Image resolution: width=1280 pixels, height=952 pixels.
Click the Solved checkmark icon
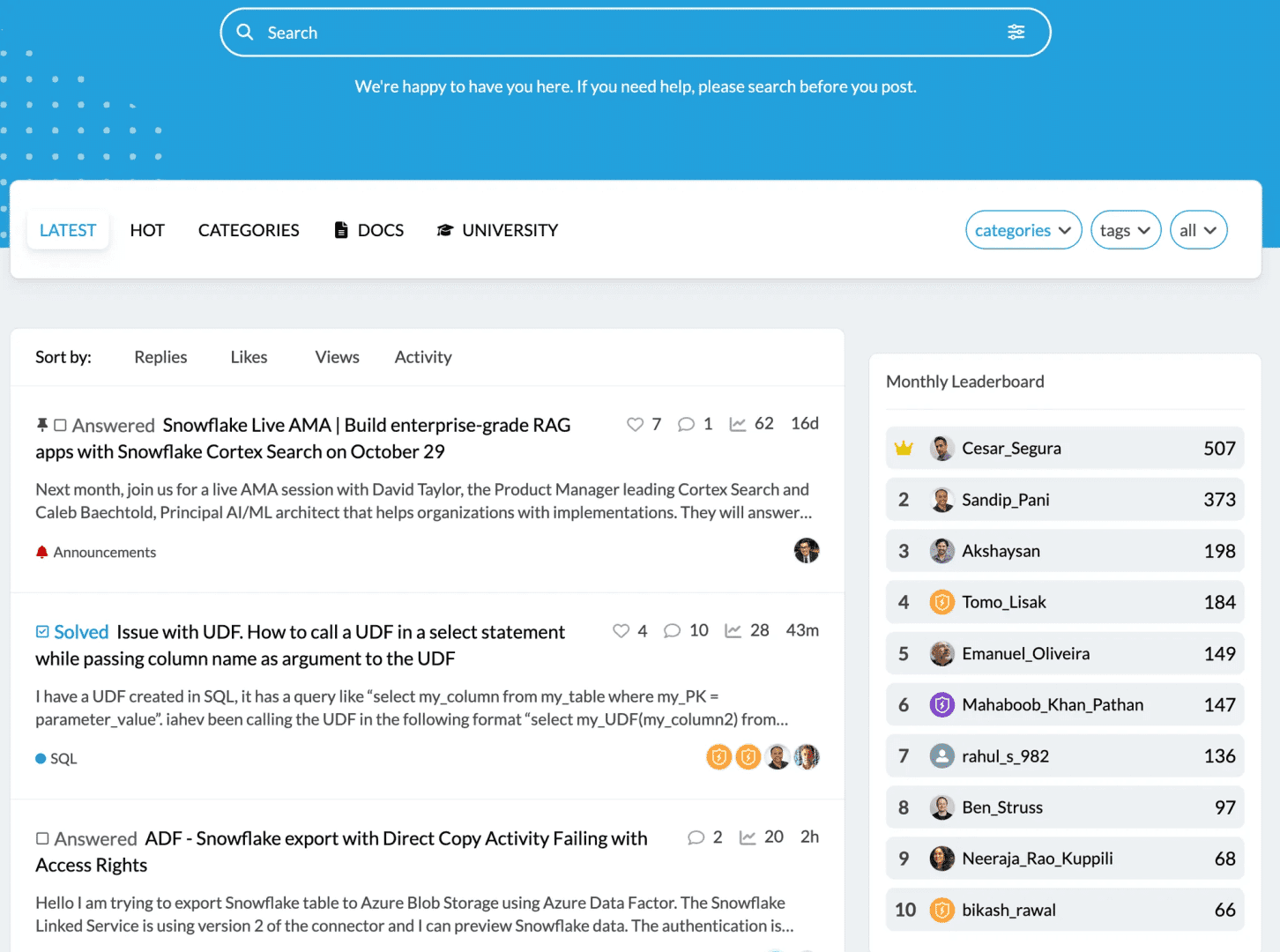[x=42, y=631]
